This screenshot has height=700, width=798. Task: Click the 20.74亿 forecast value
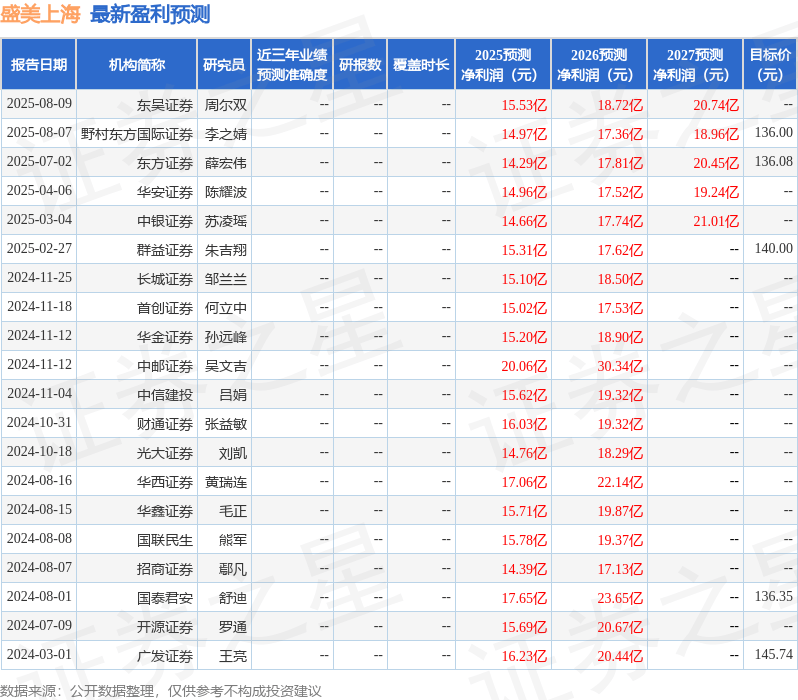click(716, 105)
